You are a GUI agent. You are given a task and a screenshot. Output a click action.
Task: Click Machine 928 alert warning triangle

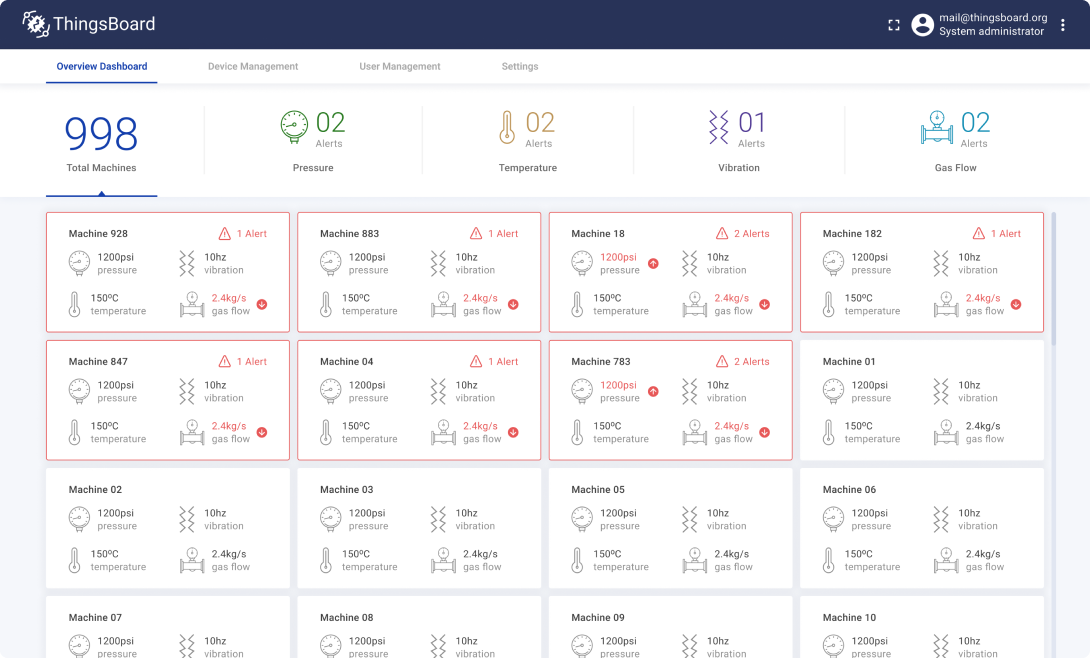point(225,233)
